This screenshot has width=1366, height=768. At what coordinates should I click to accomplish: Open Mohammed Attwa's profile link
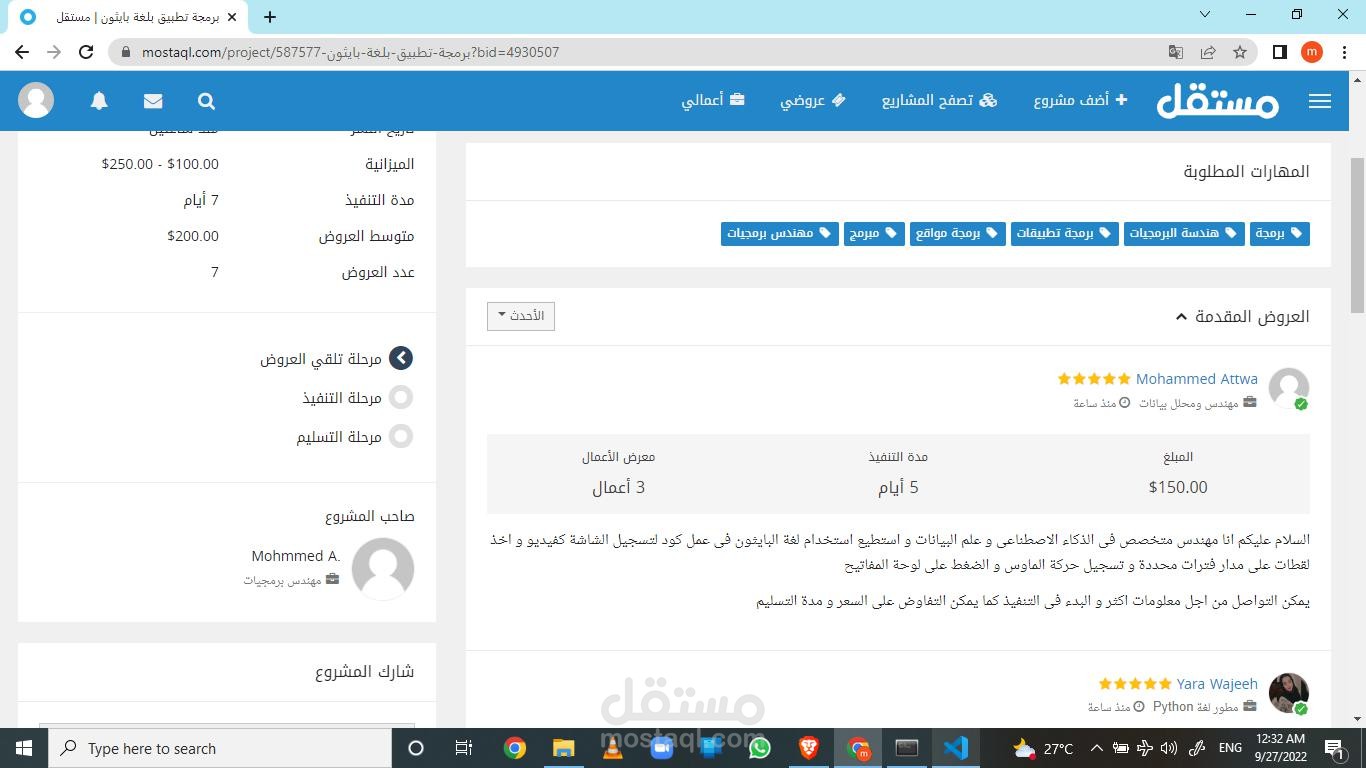pos(1197,379)
